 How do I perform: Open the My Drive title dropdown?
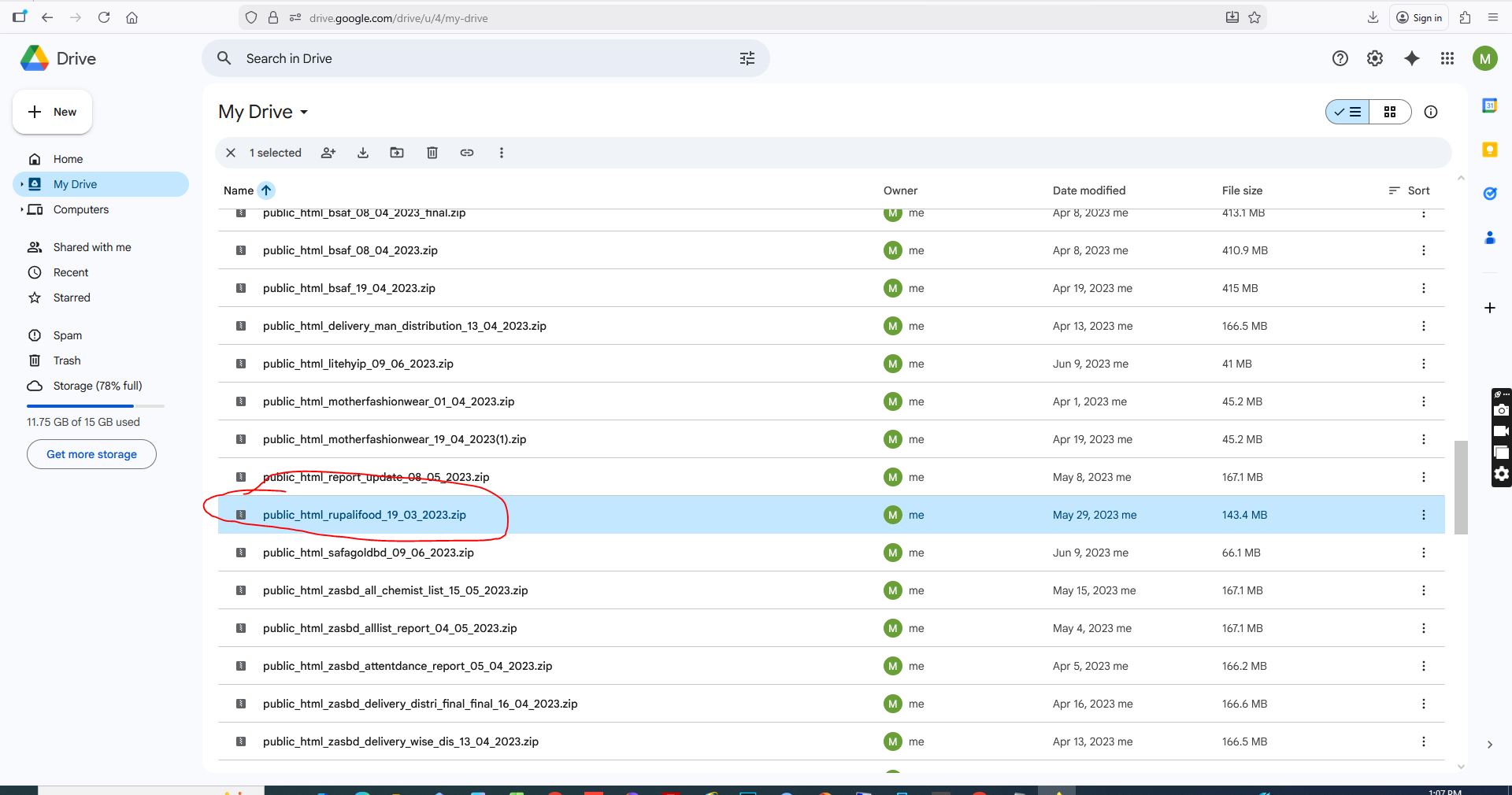coord(264,112)
